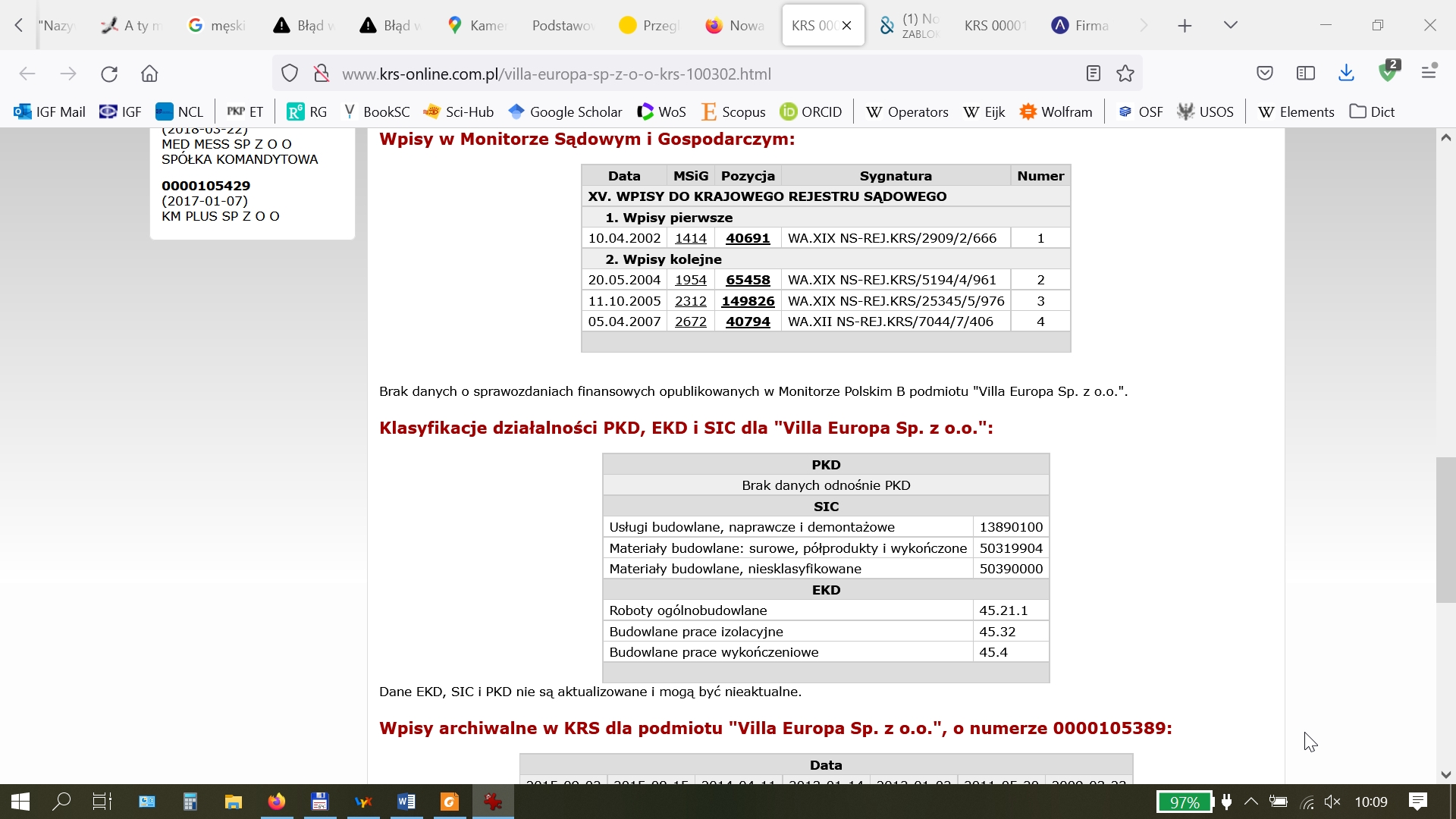Viewport: 1456px width, 819px height.
Task: Open a new tab
Action: [1185, 26]
